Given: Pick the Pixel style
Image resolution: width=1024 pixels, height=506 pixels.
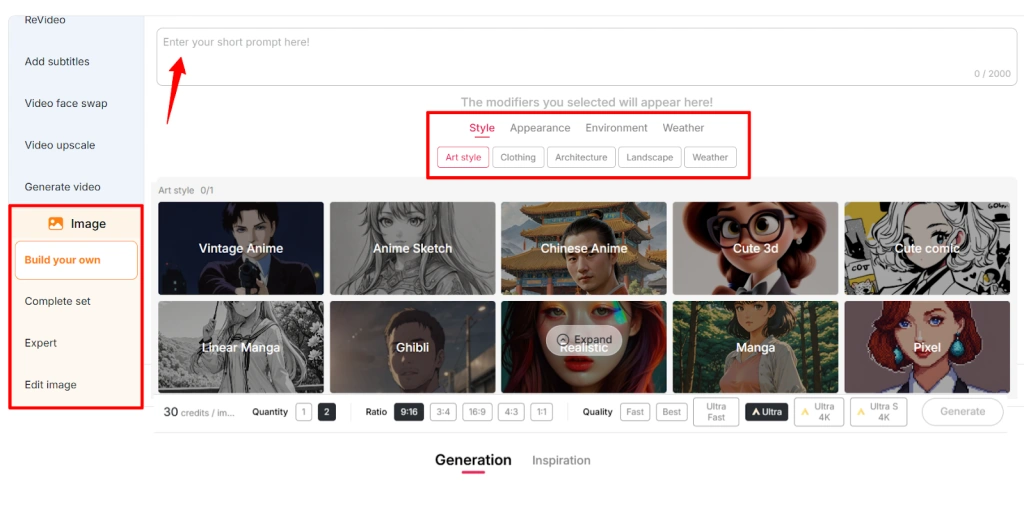Looking at the screenshot, I should point(927,347).
